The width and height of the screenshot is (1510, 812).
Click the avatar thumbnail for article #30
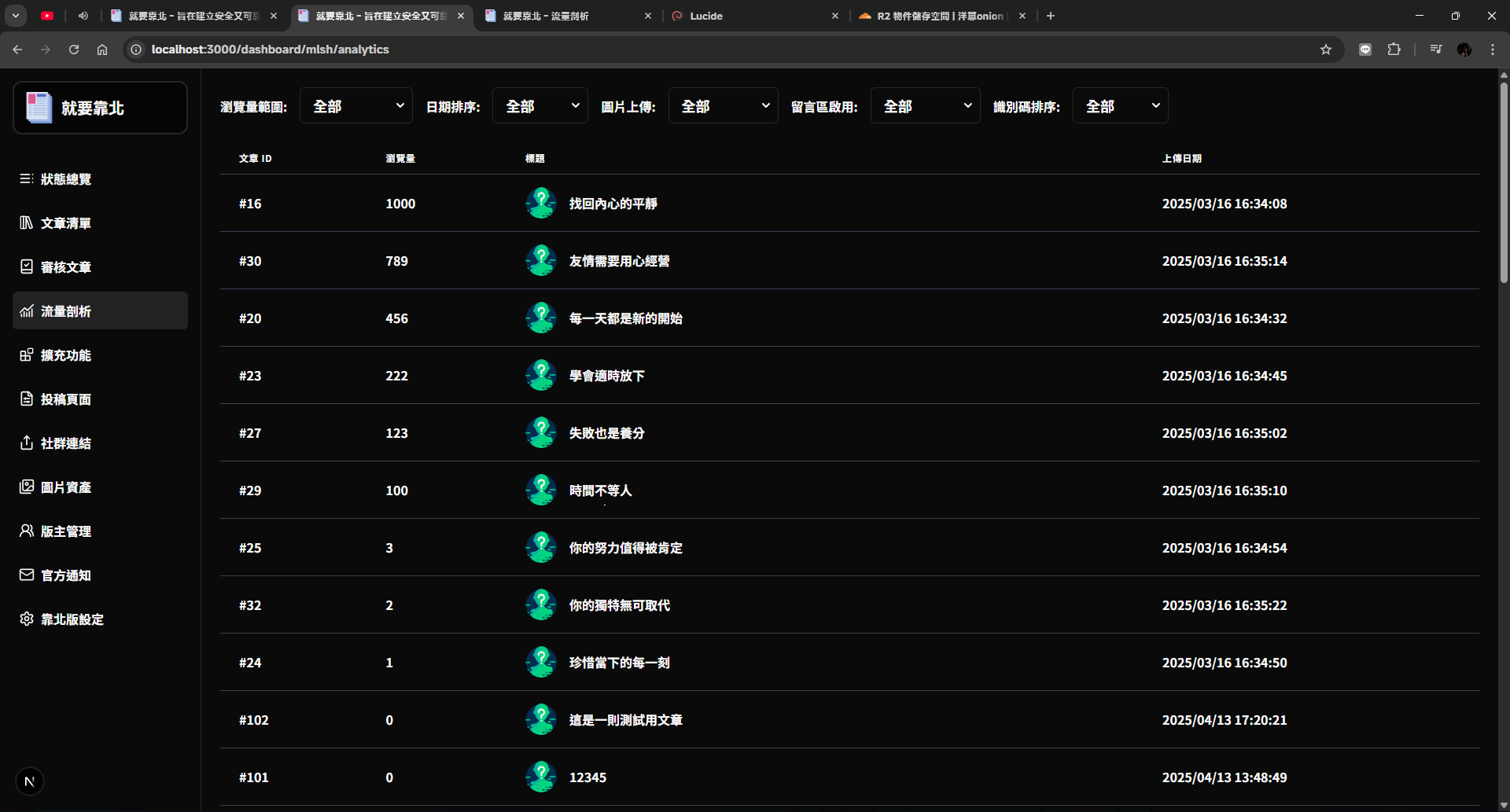point(541,261)
